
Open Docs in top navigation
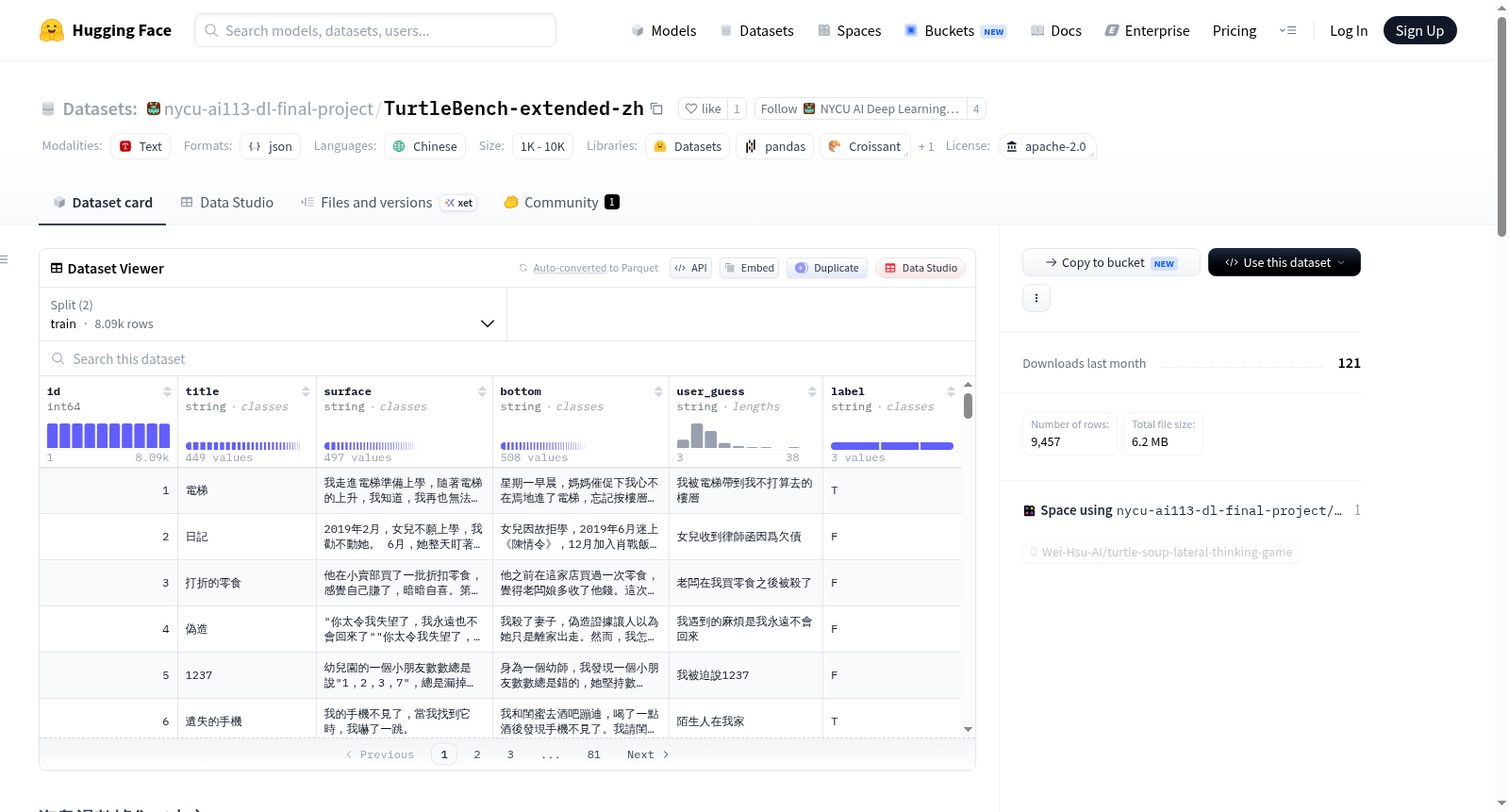coord(1056,30)
